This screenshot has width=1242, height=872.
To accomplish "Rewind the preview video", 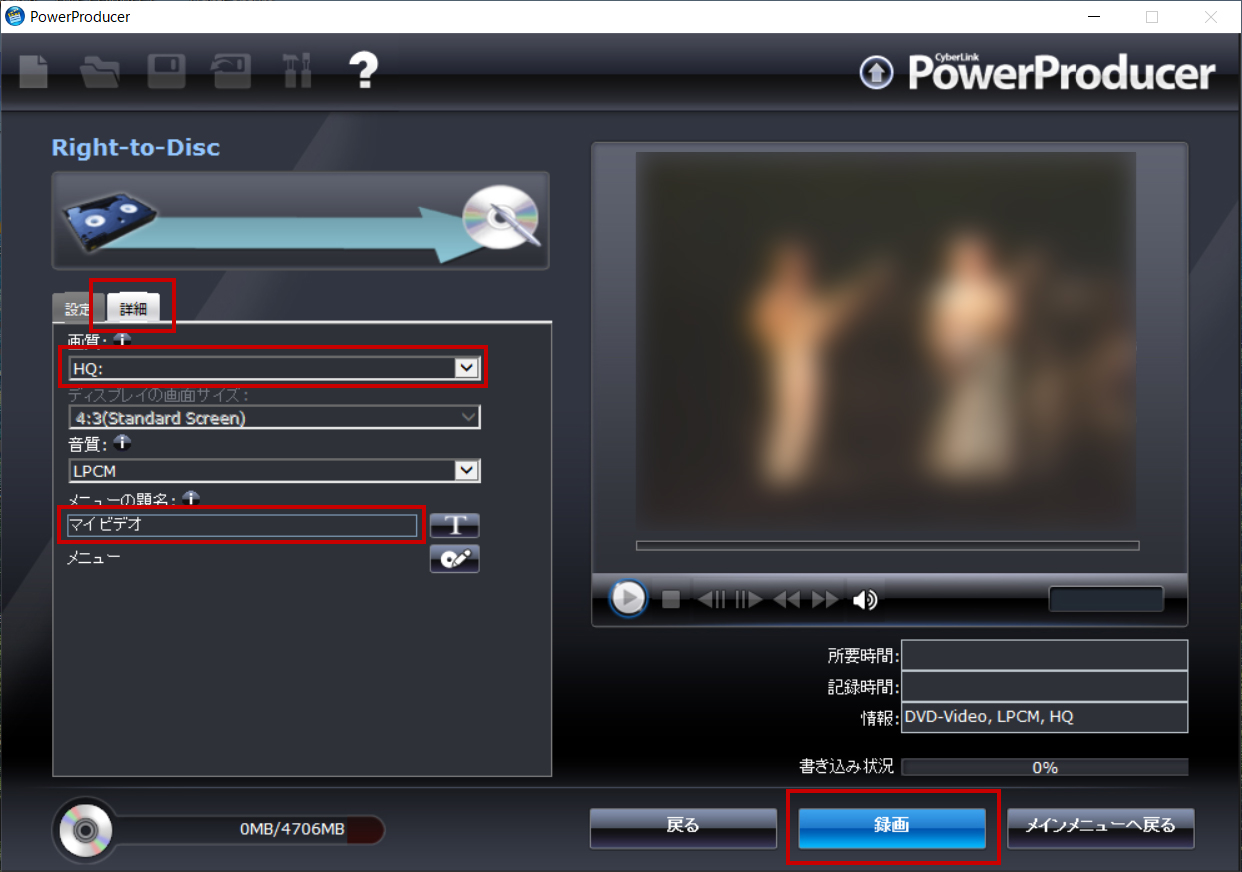I will (787, 599).
